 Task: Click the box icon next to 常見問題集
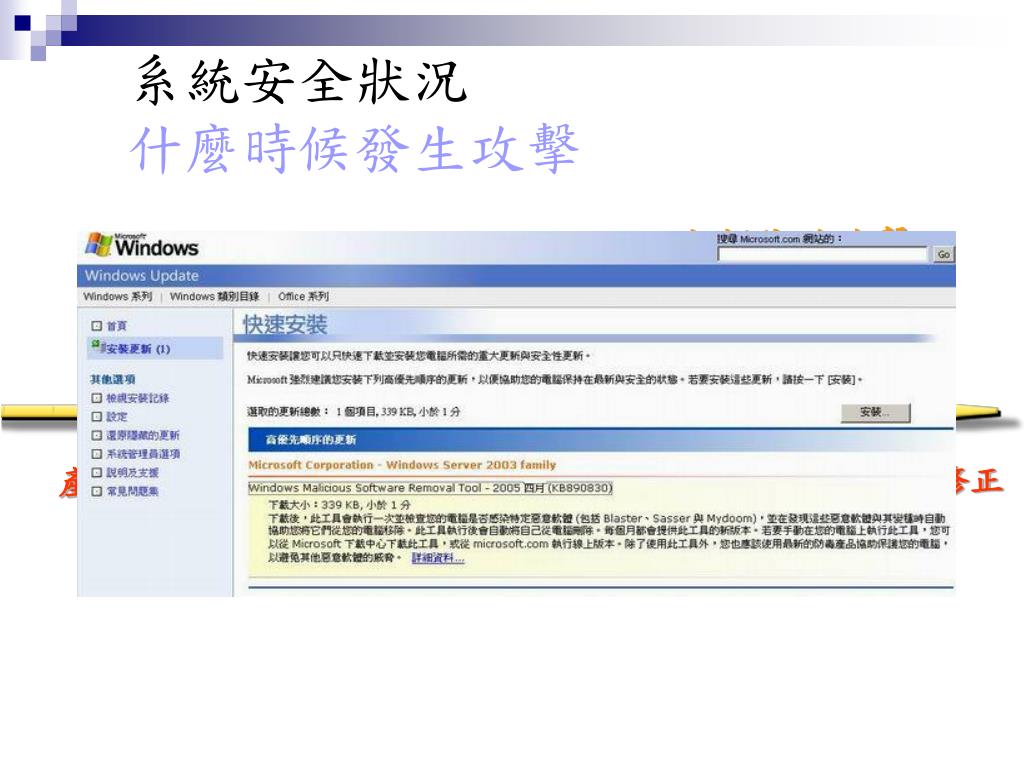coord(97,491)
